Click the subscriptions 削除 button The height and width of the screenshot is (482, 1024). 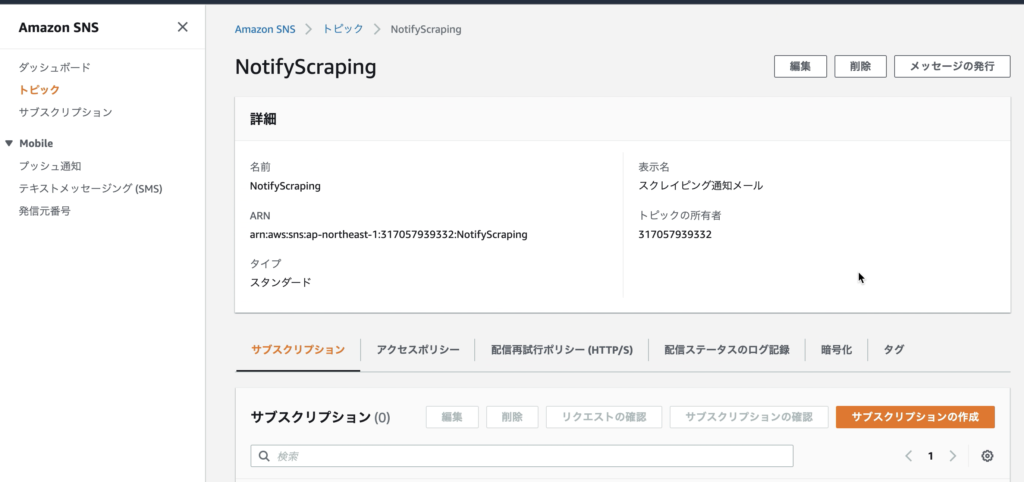[512, 417]
